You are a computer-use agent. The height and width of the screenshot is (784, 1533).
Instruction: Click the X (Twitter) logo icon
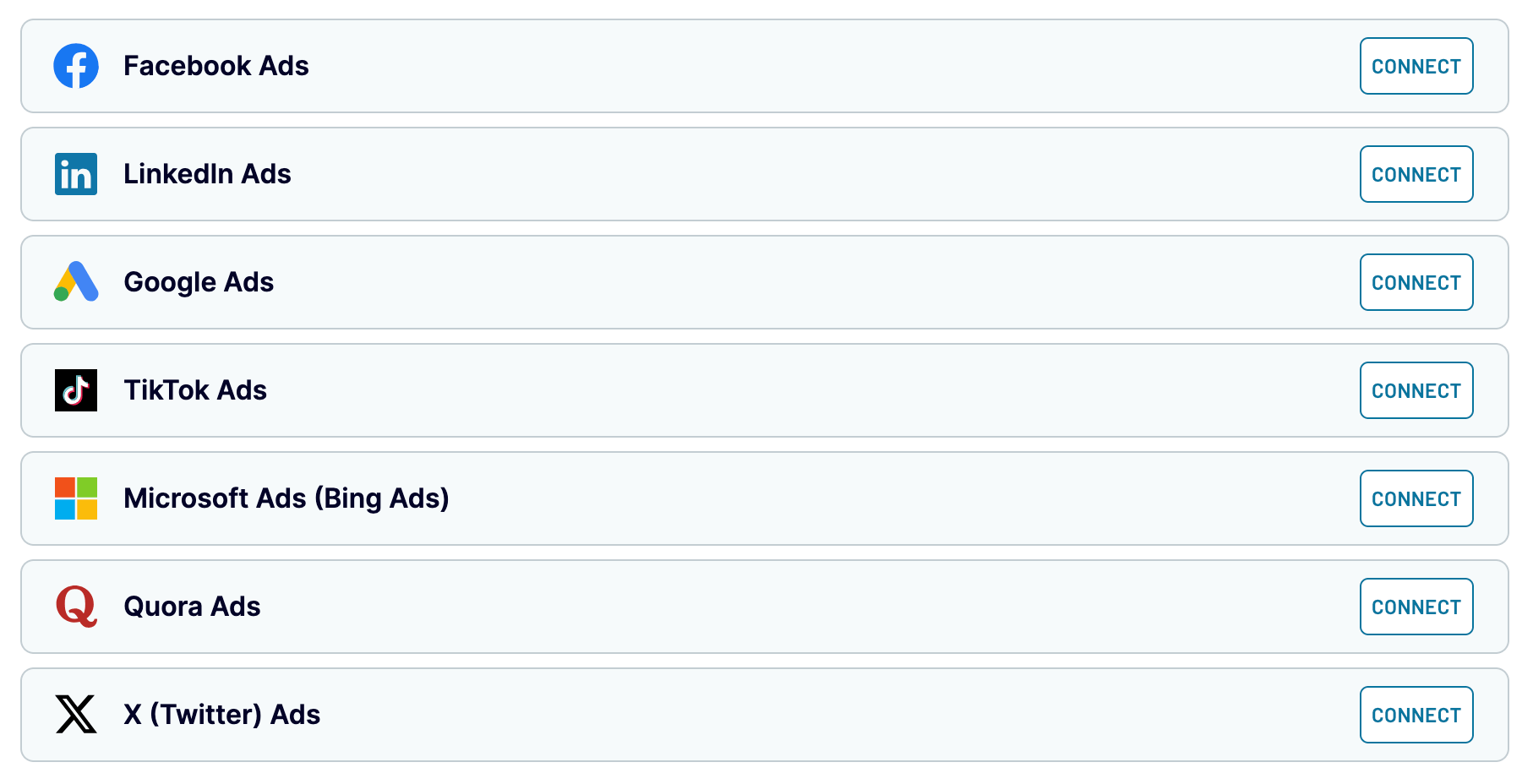pyautogui.click(x=76, y=715)
